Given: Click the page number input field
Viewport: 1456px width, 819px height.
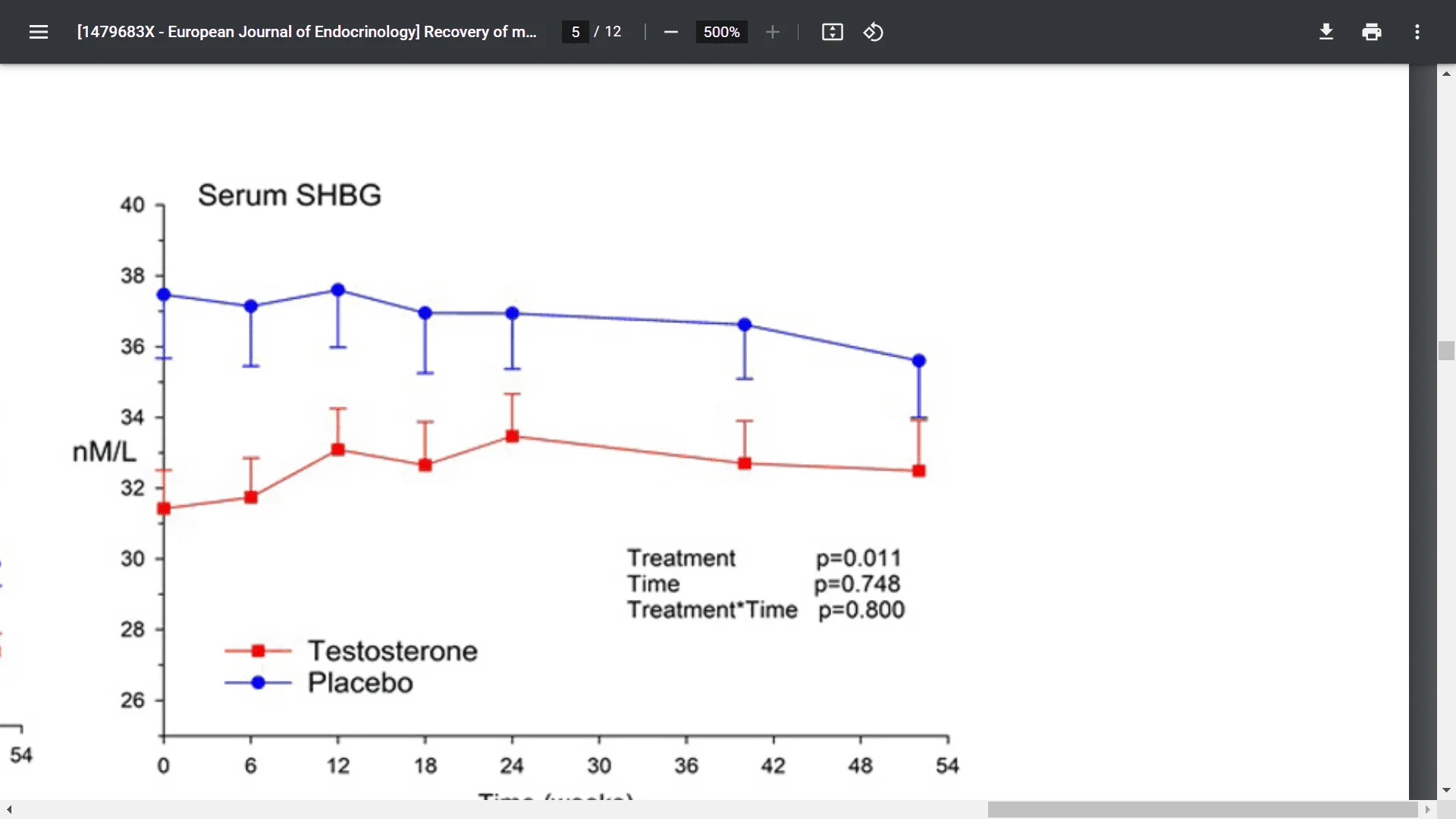Looking at the screenshot, I should (576, 32).
